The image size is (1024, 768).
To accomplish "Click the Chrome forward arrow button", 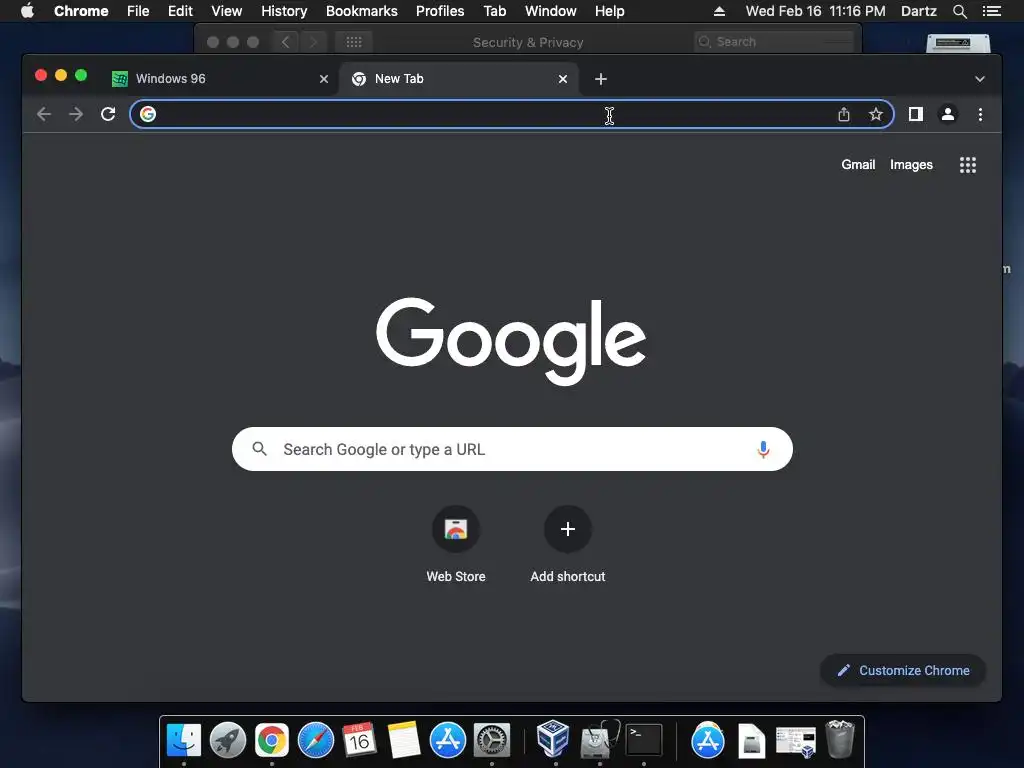I will coord(76,114).
